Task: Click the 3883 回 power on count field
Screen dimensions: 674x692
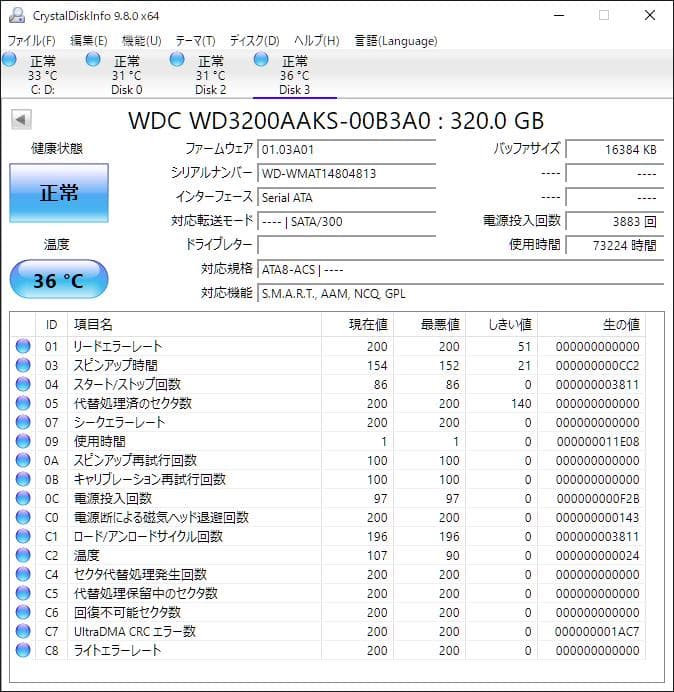Action: point(614,221)
